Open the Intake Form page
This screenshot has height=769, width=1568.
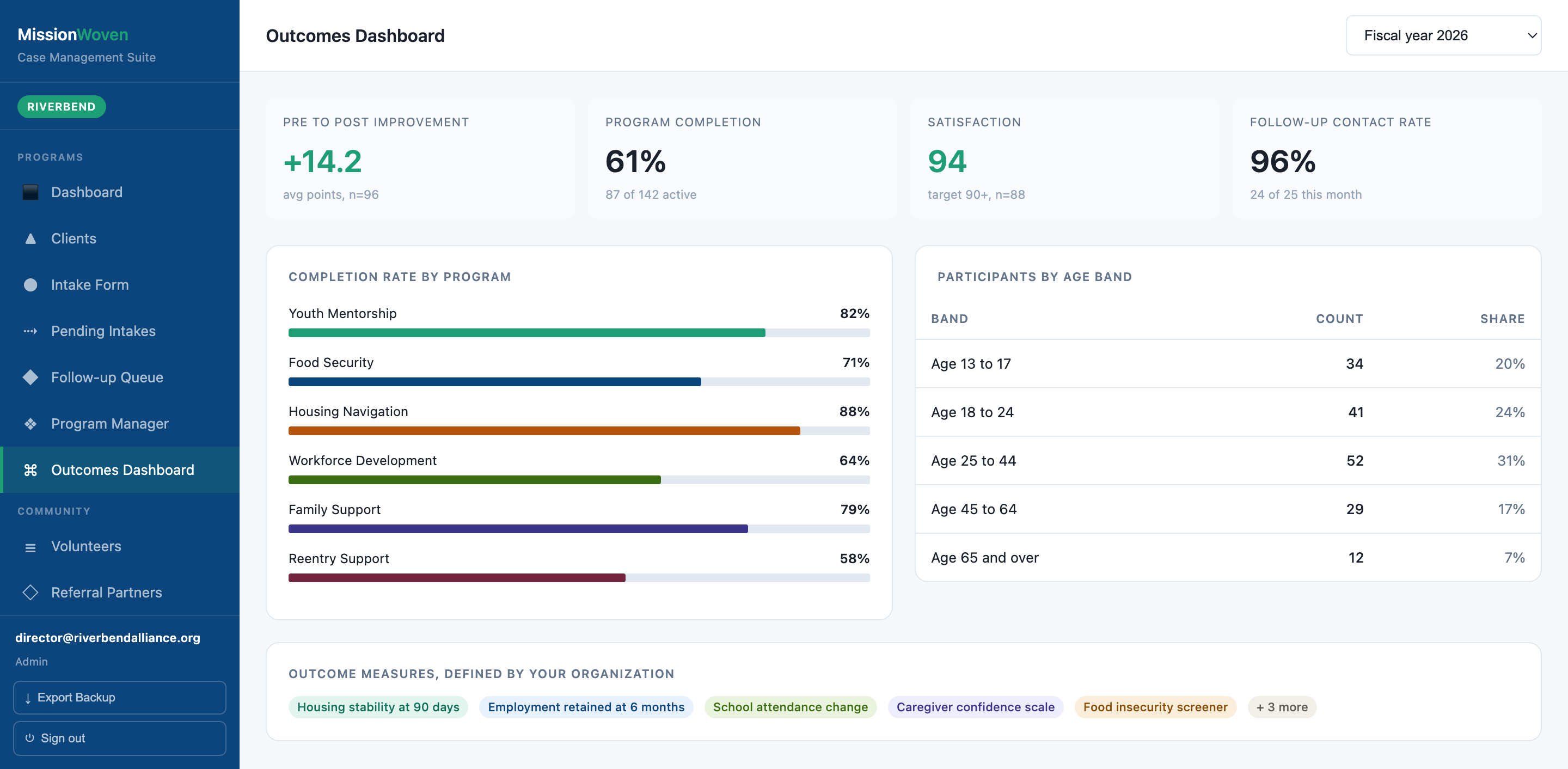pyautogui.click(x=120, y=285)
